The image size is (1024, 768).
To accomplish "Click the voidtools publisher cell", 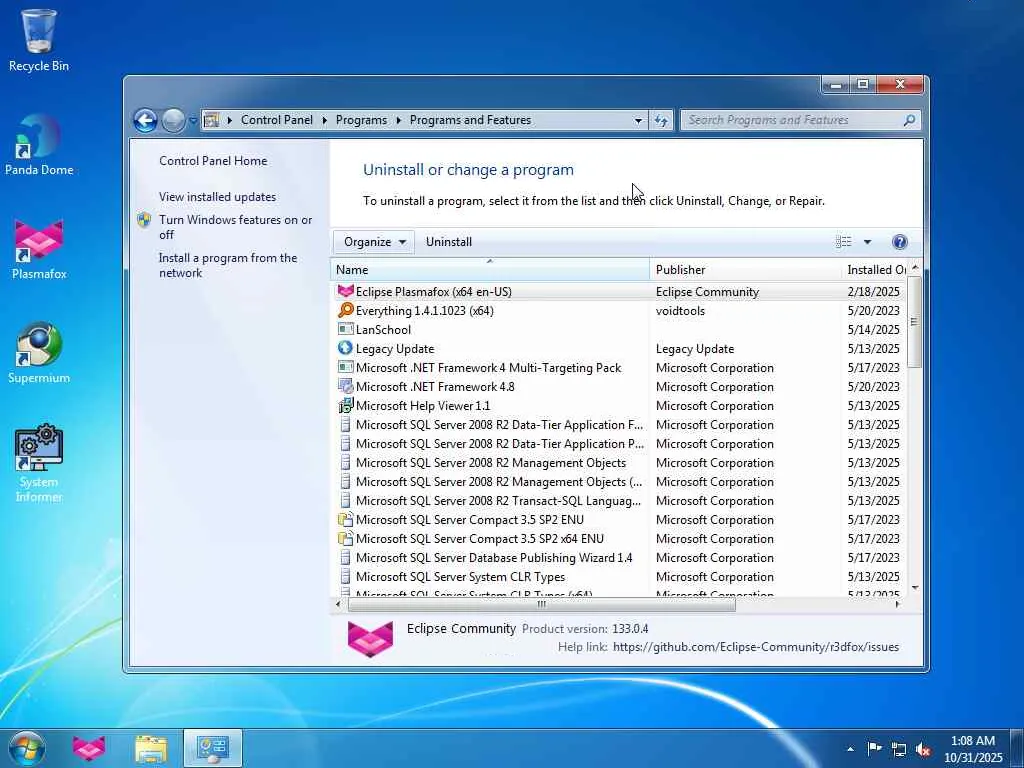I will click(x=680, y=310).
